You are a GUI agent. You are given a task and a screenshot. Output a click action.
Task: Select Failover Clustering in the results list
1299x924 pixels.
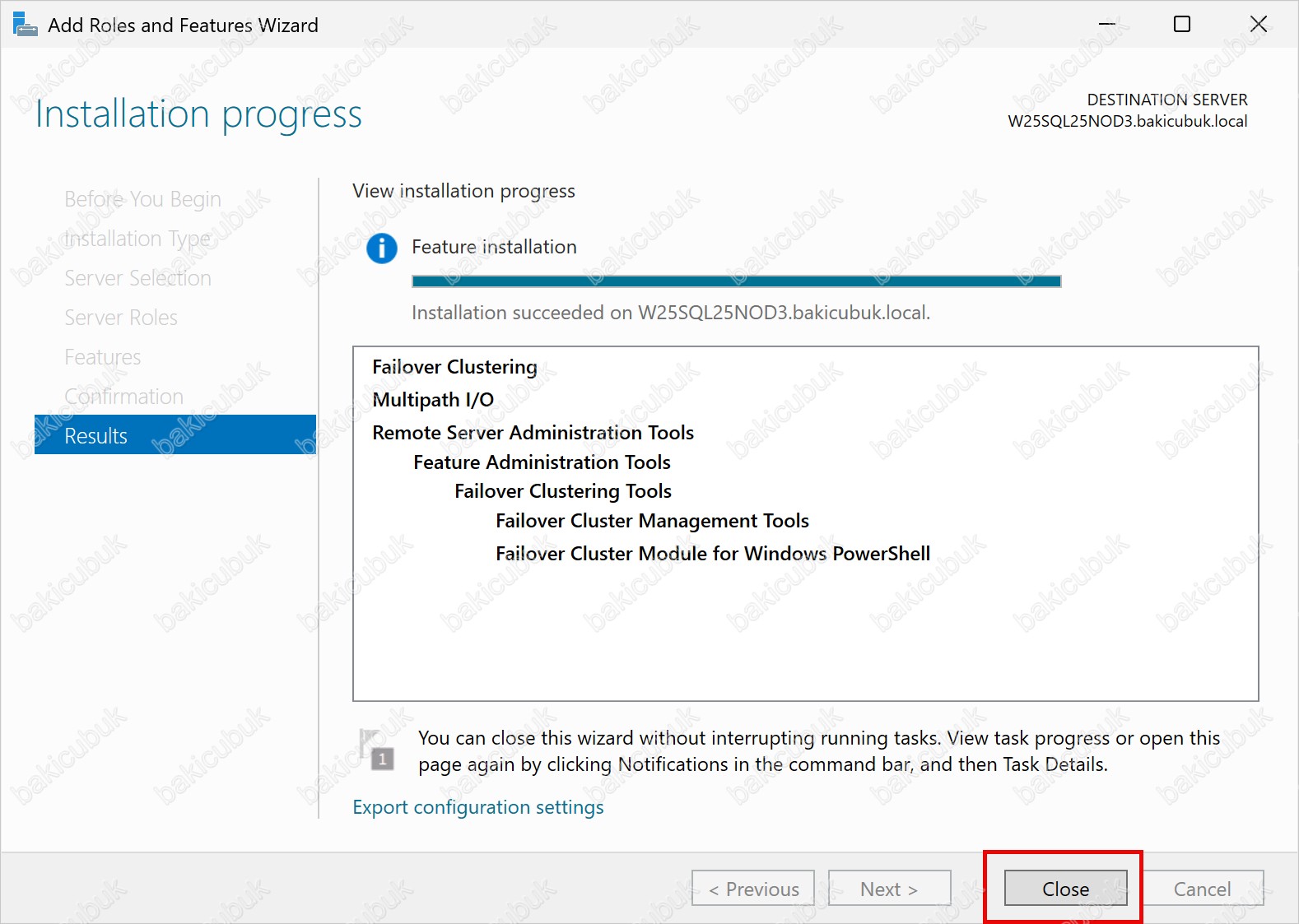(x=454, y=367)
